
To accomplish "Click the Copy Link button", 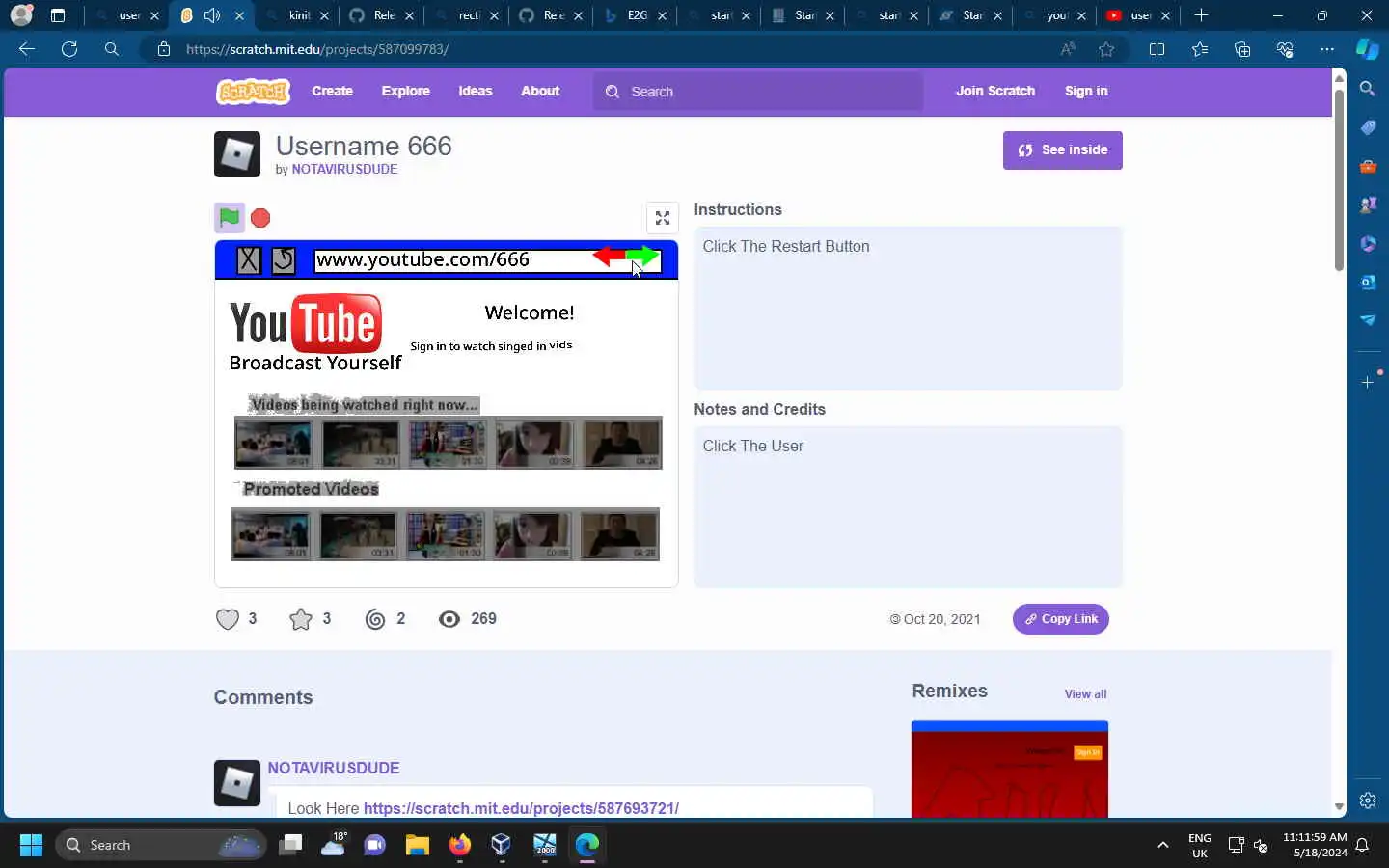I will coord(1061,619).
